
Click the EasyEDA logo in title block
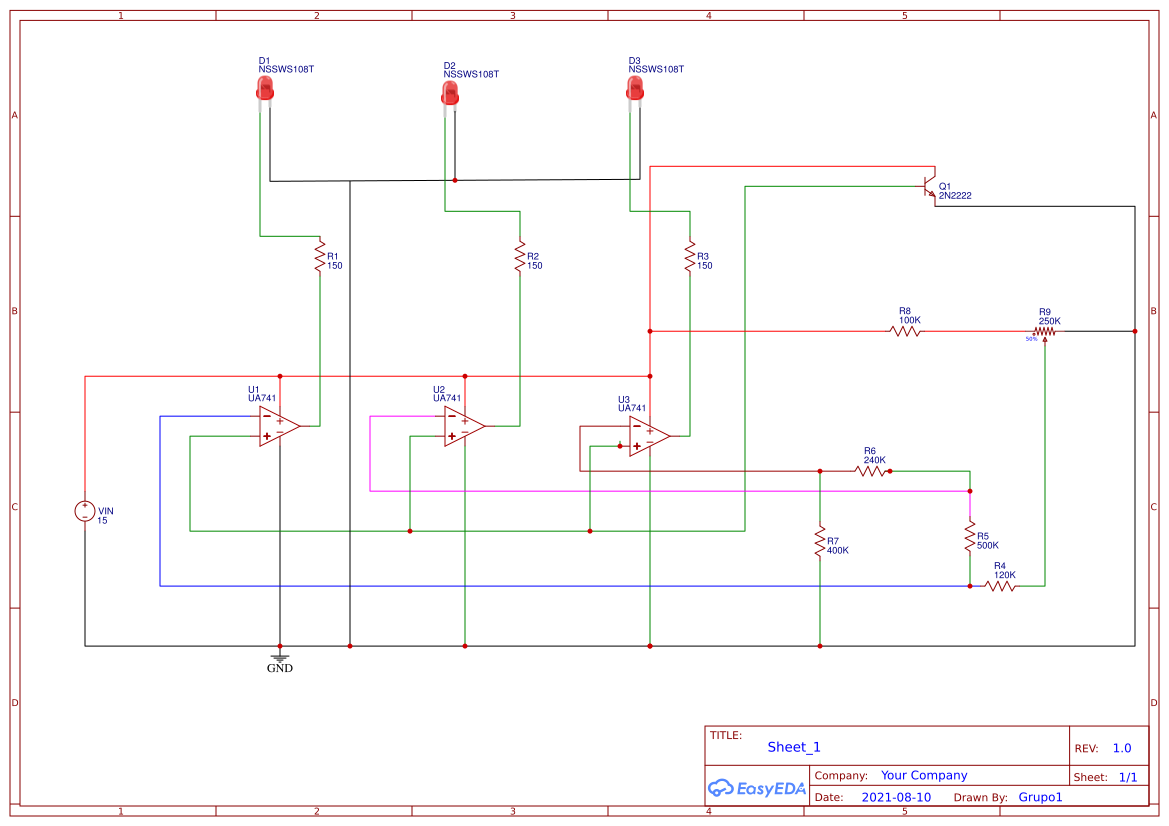point(756,789)
